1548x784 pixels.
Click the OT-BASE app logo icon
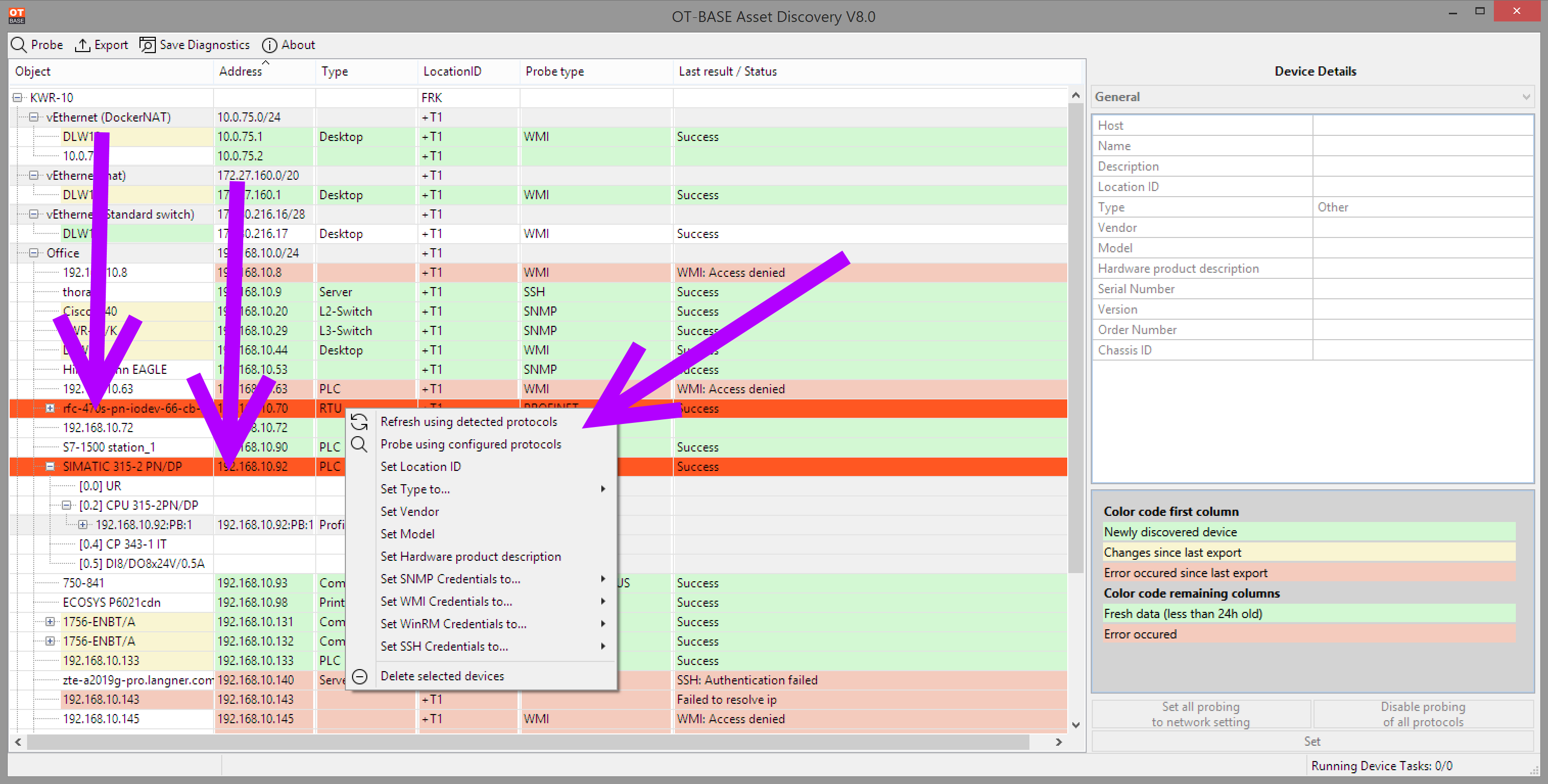(17, 16)
